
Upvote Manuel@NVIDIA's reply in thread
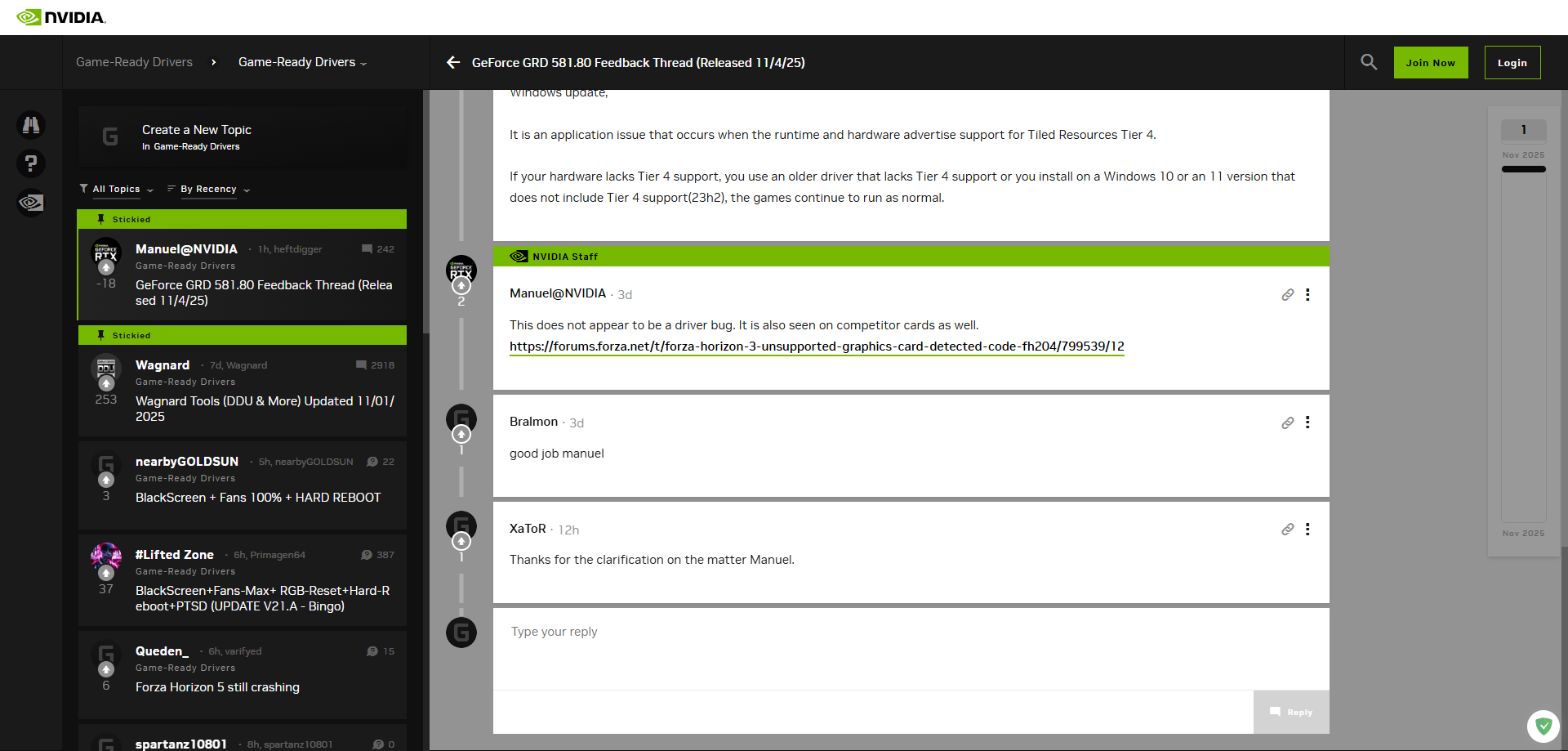[461, 286]
